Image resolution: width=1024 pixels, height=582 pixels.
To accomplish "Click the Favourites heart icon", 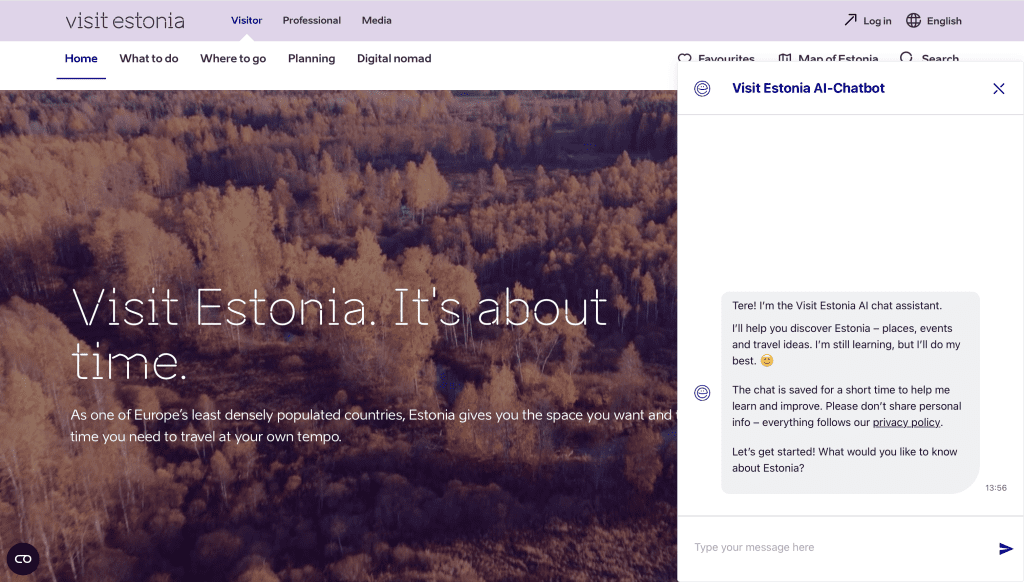I will pyautogui.click(x=685, y=59).
